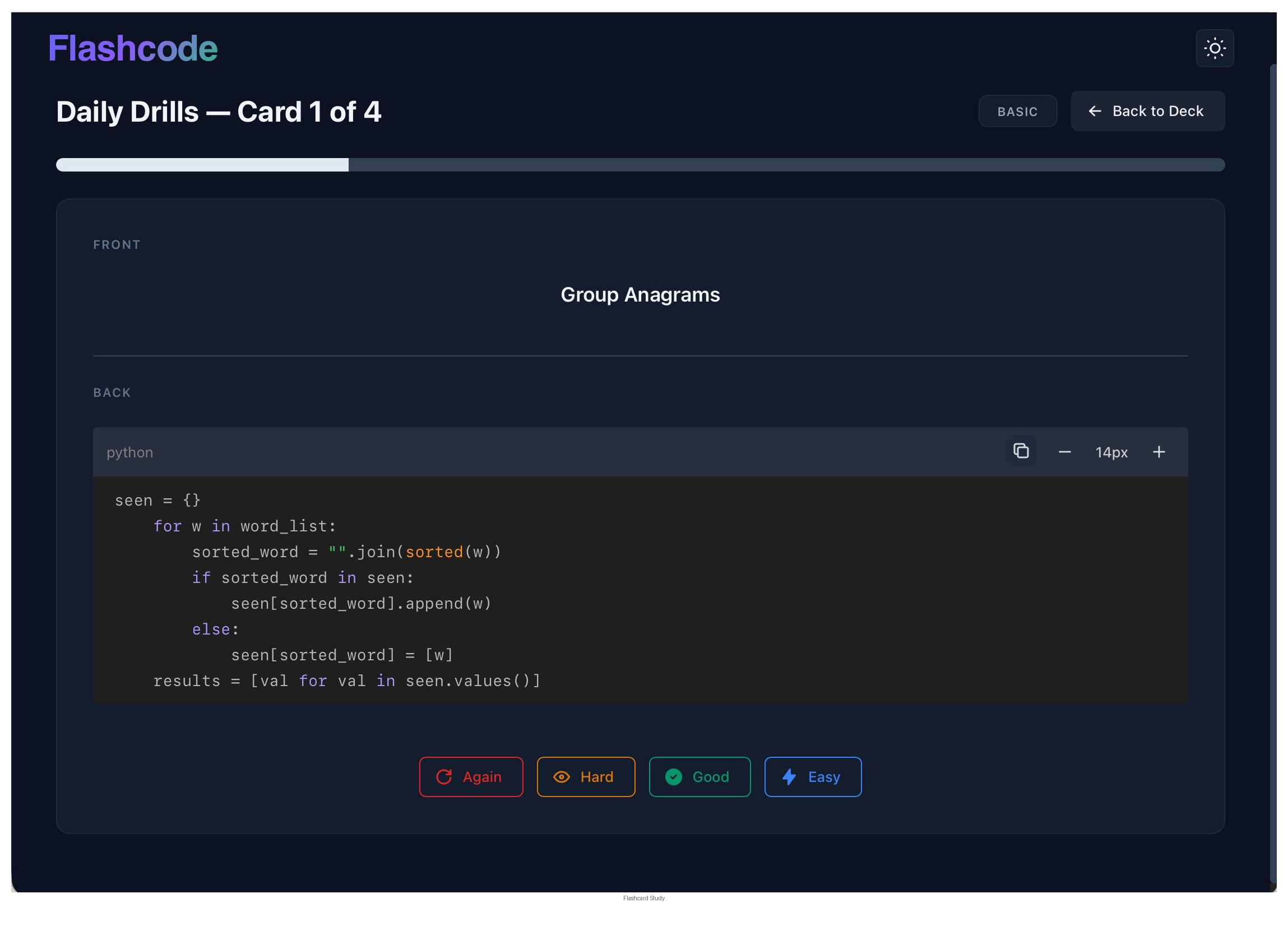Click the 'if sorted_word in seen:' line
The image size is (1288, 926).
[x=303, y=578]
